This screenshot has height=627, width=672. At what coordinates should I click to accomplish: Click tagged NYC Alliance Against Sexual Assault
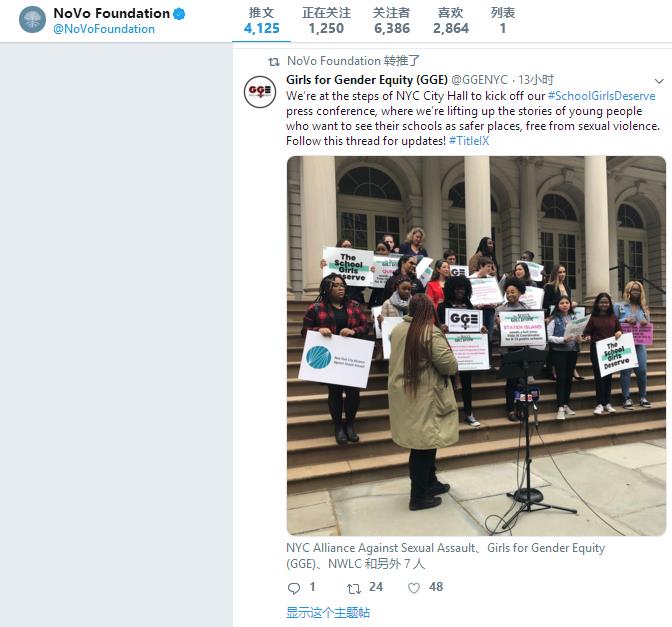pos(381,548)
